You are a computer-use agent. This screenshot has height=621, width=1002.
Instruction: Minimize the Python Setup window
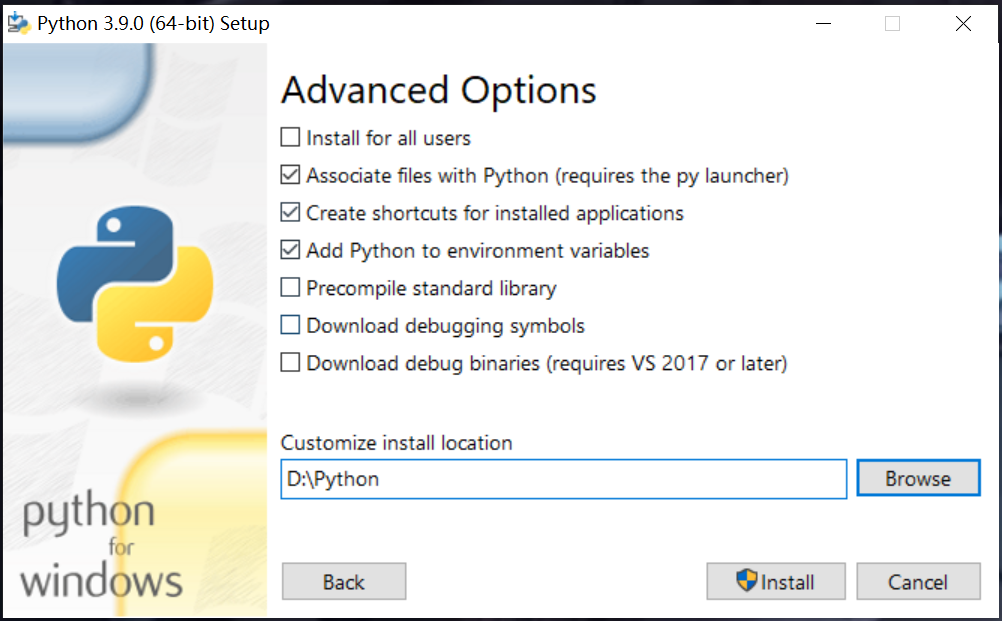click(823, 24)
